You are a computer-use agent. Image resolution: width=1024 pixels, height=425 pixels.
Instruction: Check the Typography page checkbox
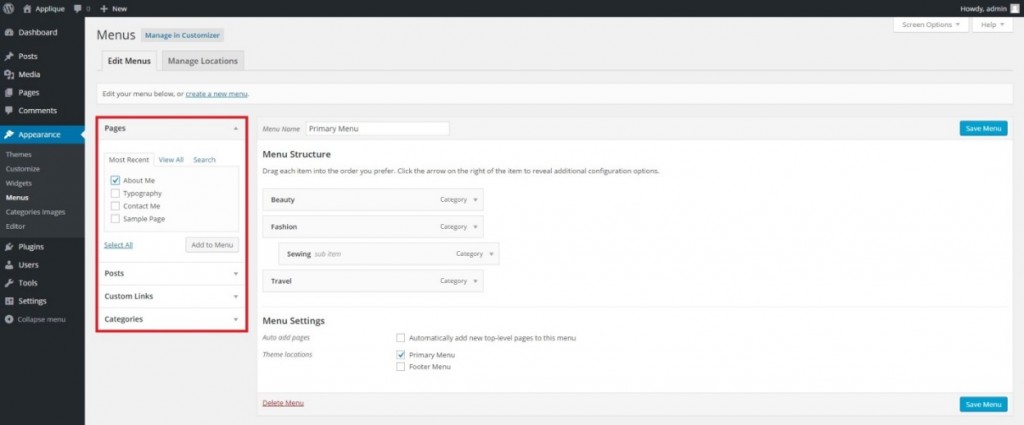pyautogui.click(x=116, y=193)
